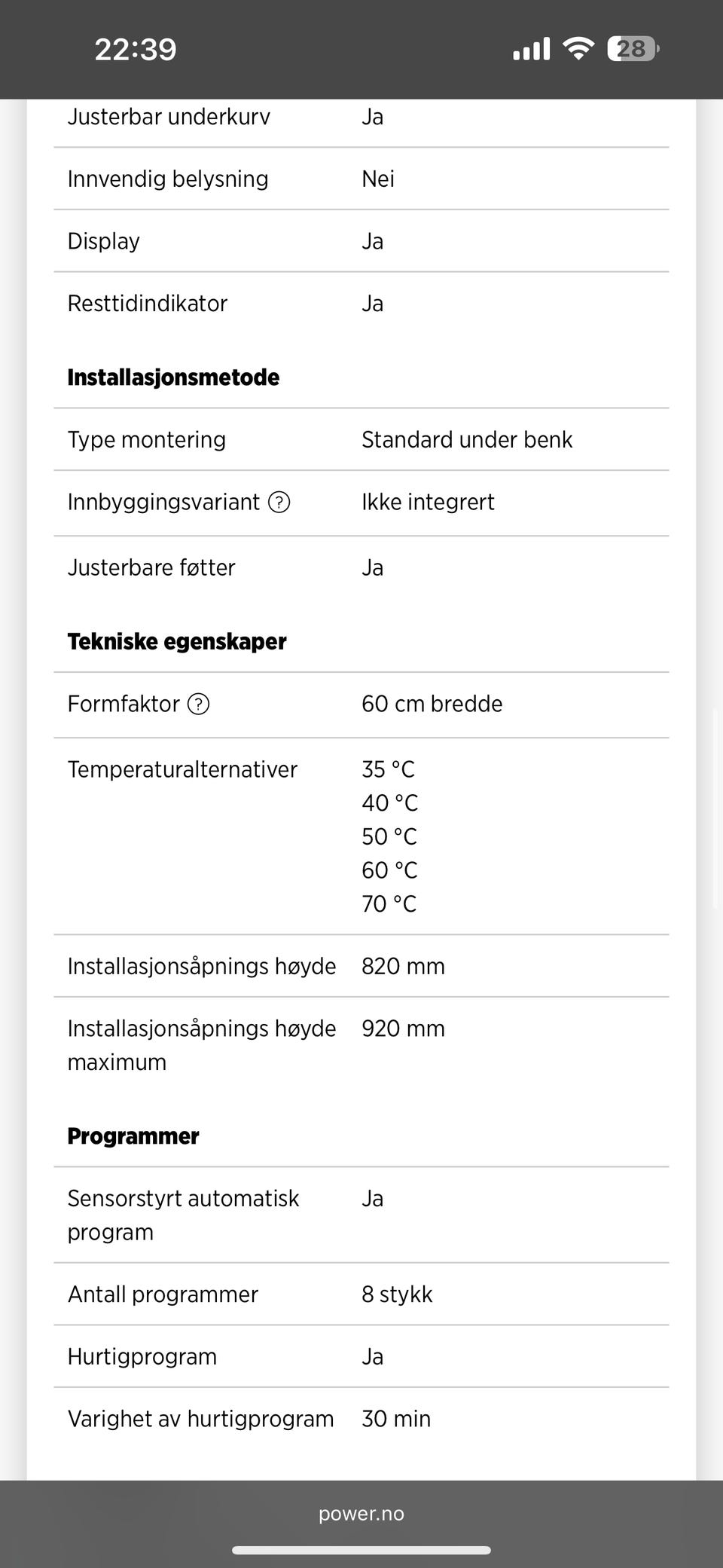
Task: Tap the Antall programmer 8 stykk value
Action: (x=397, y=1294)
